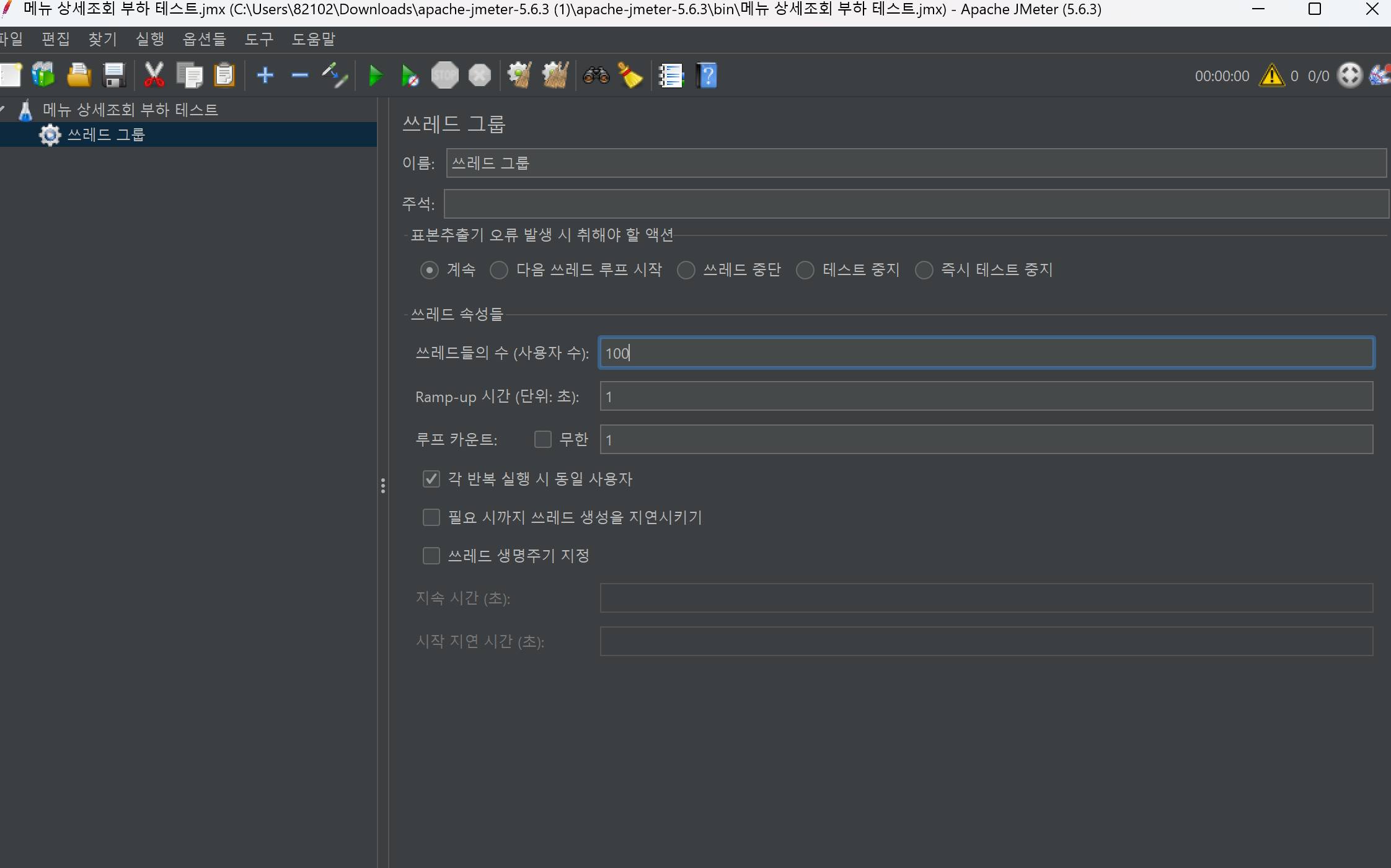1391x868 pixels.
Task: Click the Save test plan disk icon
Action: click(x=114, y=76)
